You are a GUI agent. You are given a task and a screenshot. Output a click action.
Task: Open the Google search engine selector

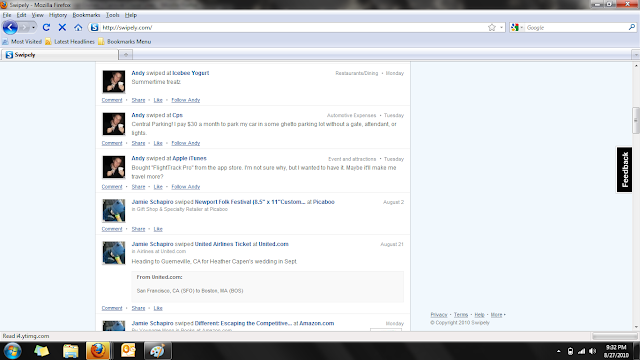tap(517, 27)
